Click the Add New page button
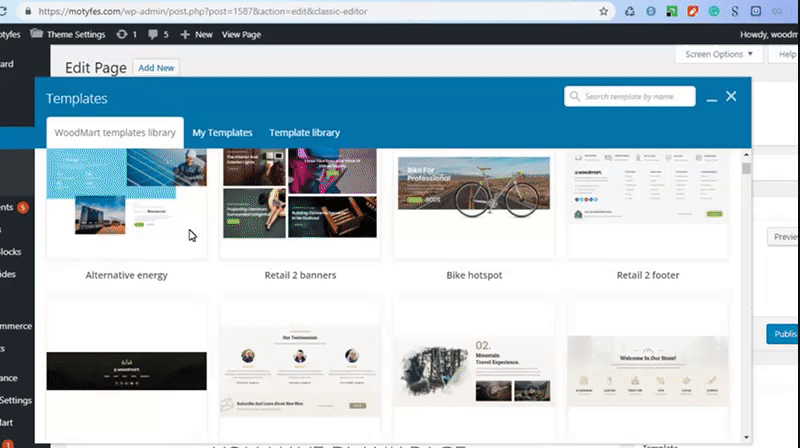 point(156,68)
